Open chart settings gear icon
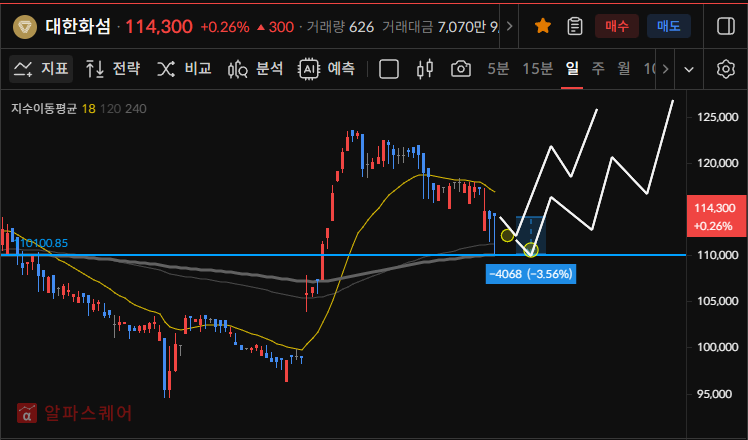This screenshot has width=748, height=440. click(726, 69)
